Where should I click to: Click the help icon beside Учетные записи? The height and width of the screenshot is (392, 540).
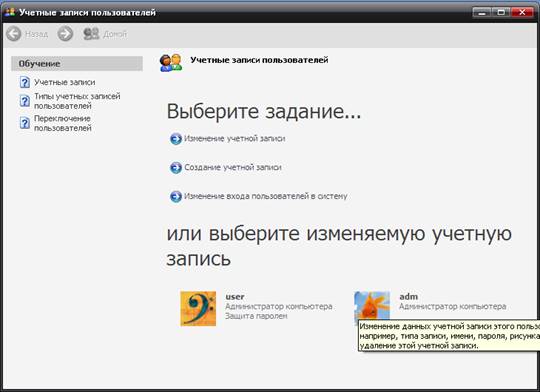(x=24, y=82)
